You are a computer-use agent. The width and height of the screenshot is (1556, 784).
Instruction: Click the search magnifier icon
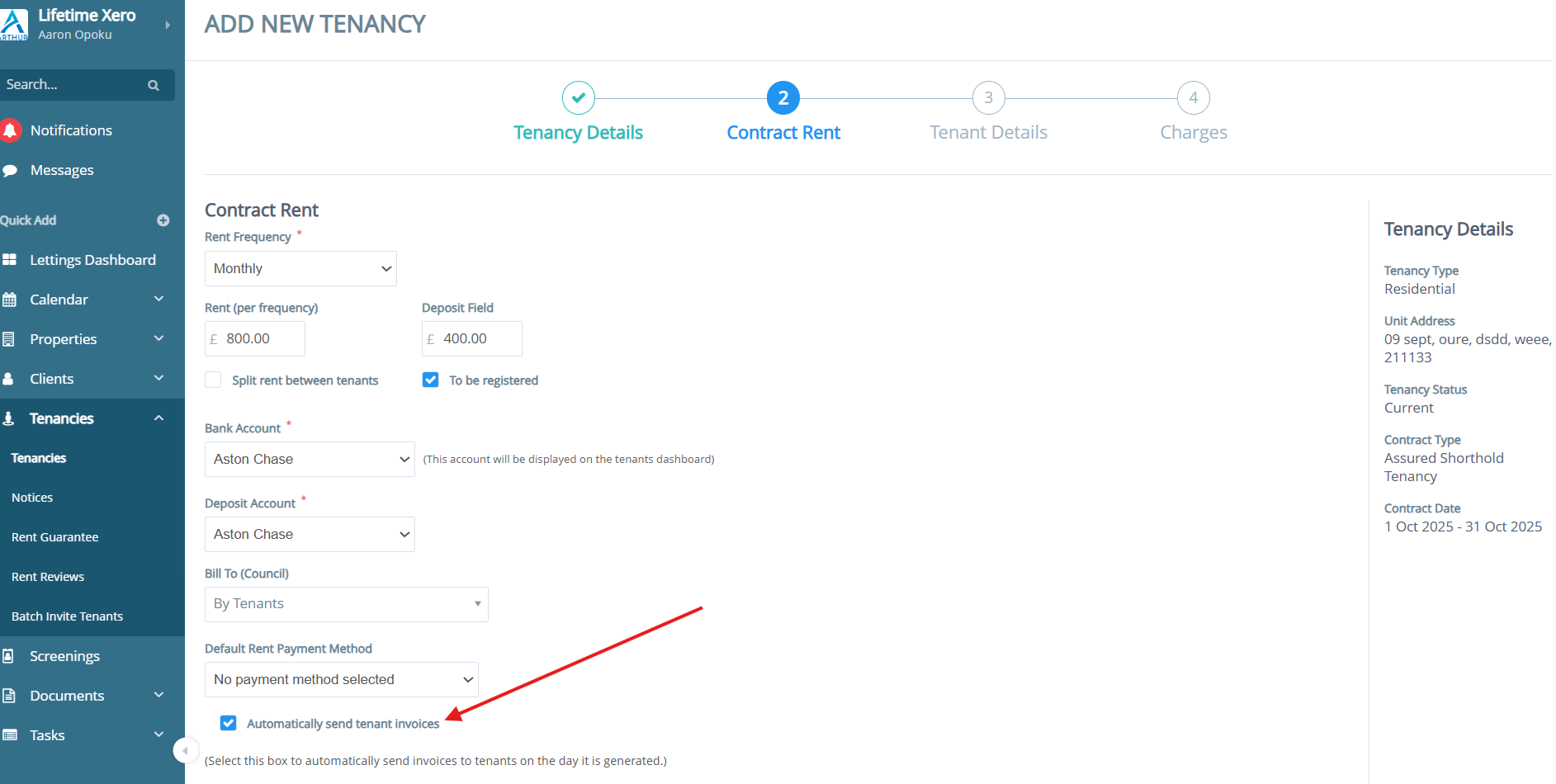pyautogui.click(x=154, y=85)
